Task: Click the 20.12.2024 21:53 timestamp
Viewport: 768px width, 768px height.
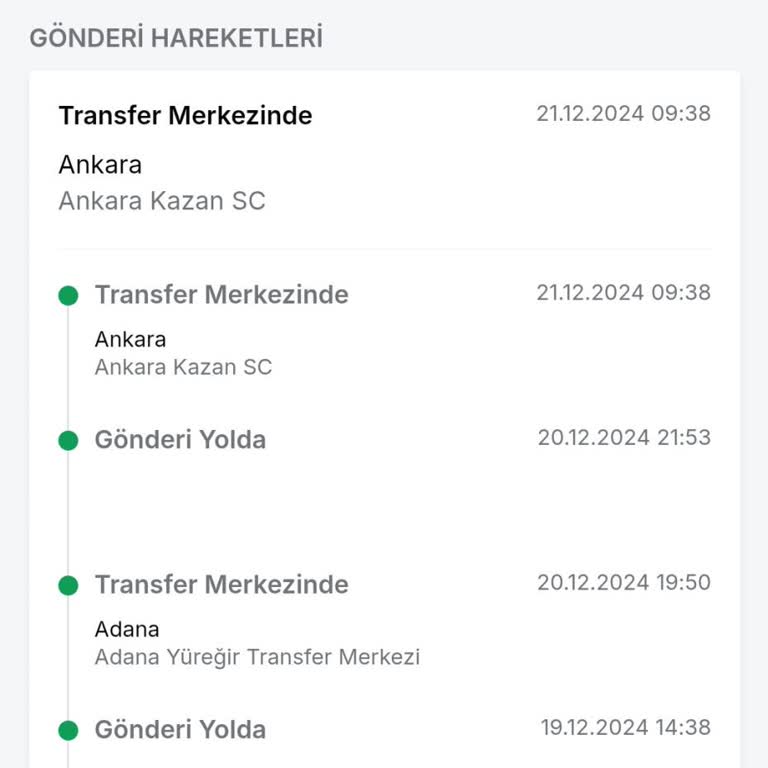Action: click(x=624, y=438)
